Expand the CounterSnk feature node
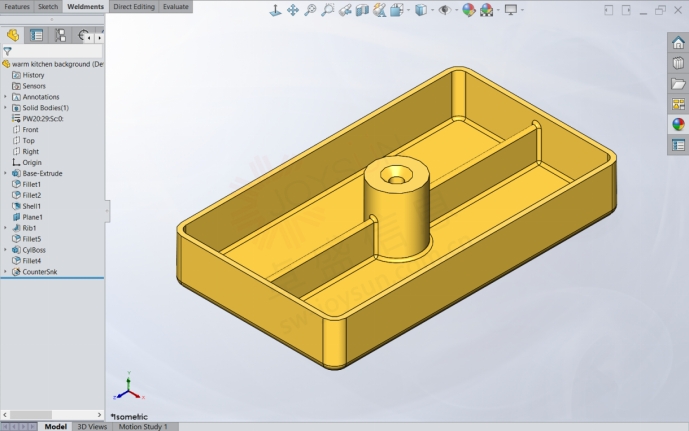The width and height of the screenshot is (689, 431). coord(5,272)
